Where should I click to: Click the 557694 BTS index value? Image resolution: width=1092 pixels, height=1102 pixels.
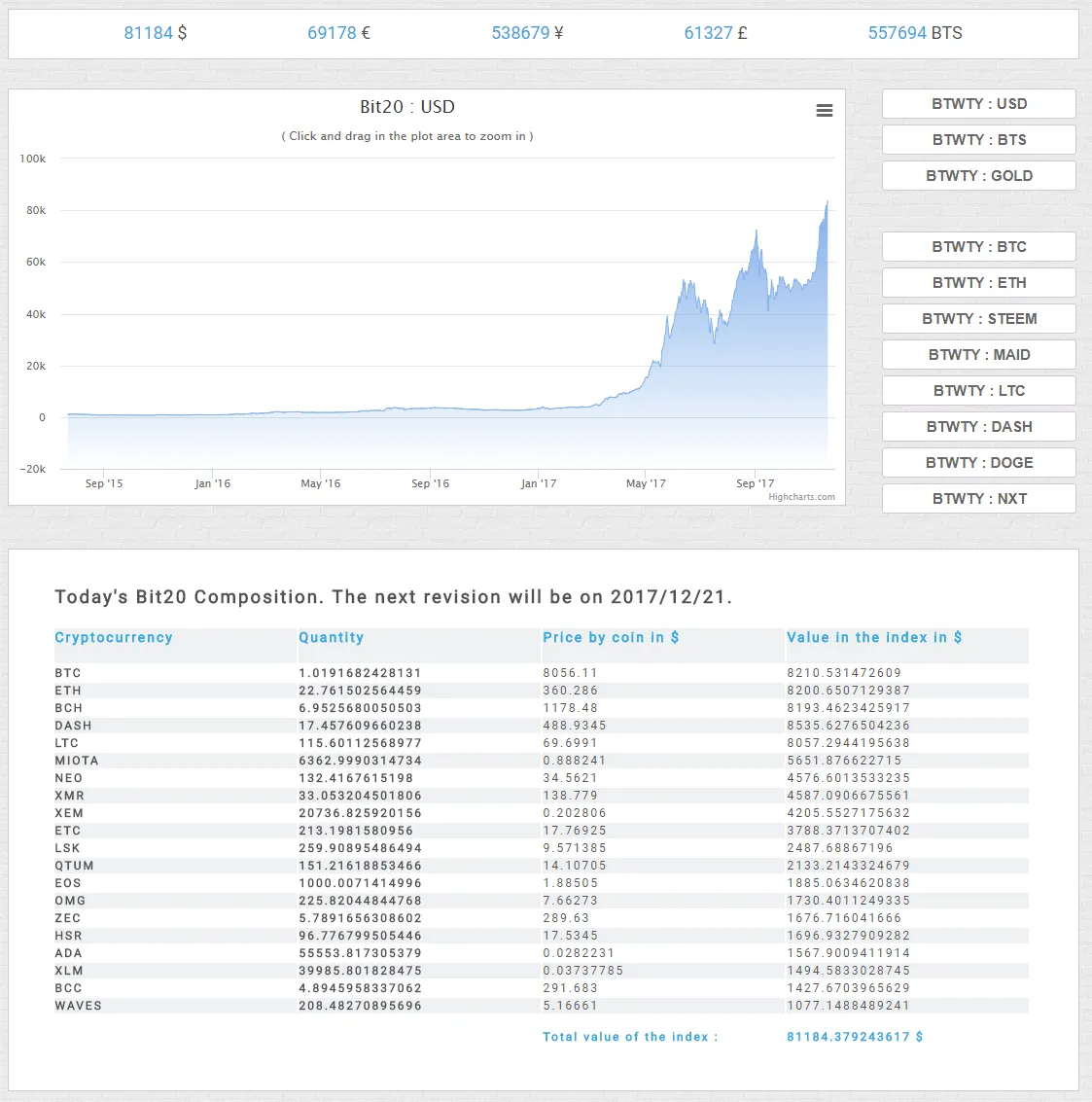(x=915, y=33)
